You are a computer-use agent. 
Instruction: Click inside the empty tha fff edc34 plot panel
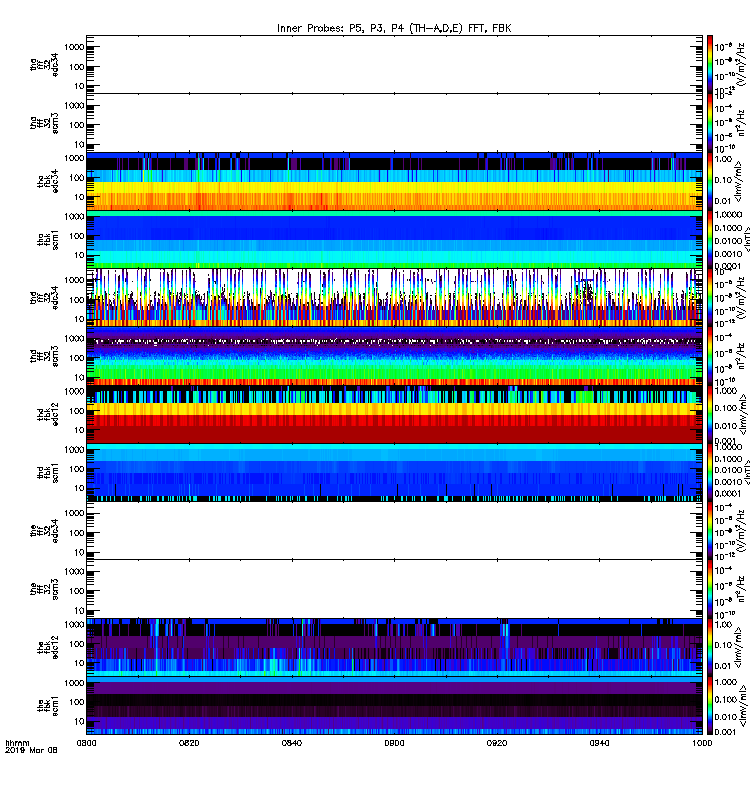[x=394, y=64]
